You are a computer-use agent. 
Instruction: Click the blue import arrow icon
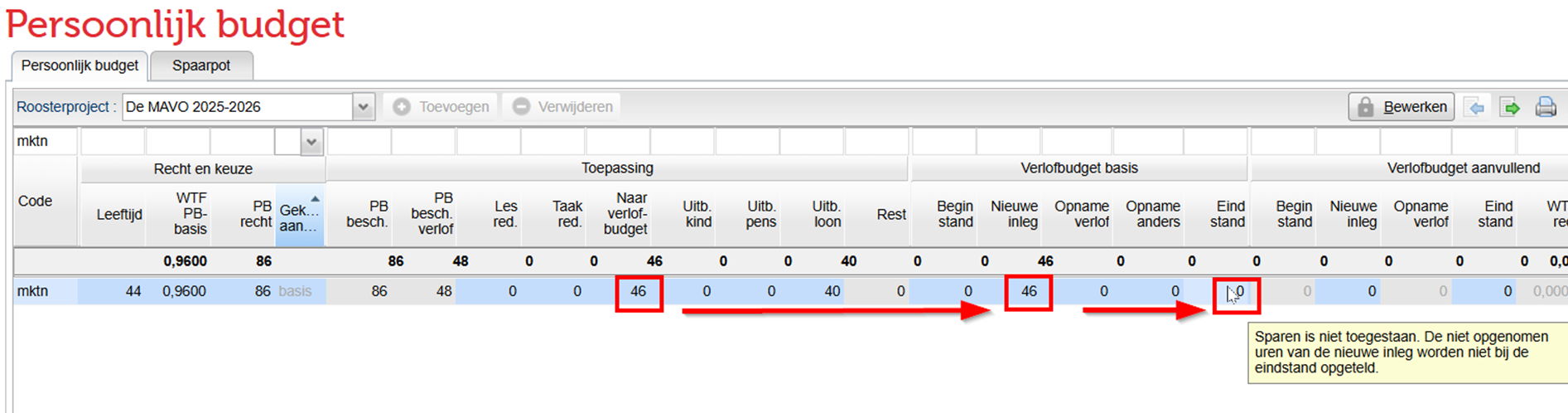click(1475, 107)
